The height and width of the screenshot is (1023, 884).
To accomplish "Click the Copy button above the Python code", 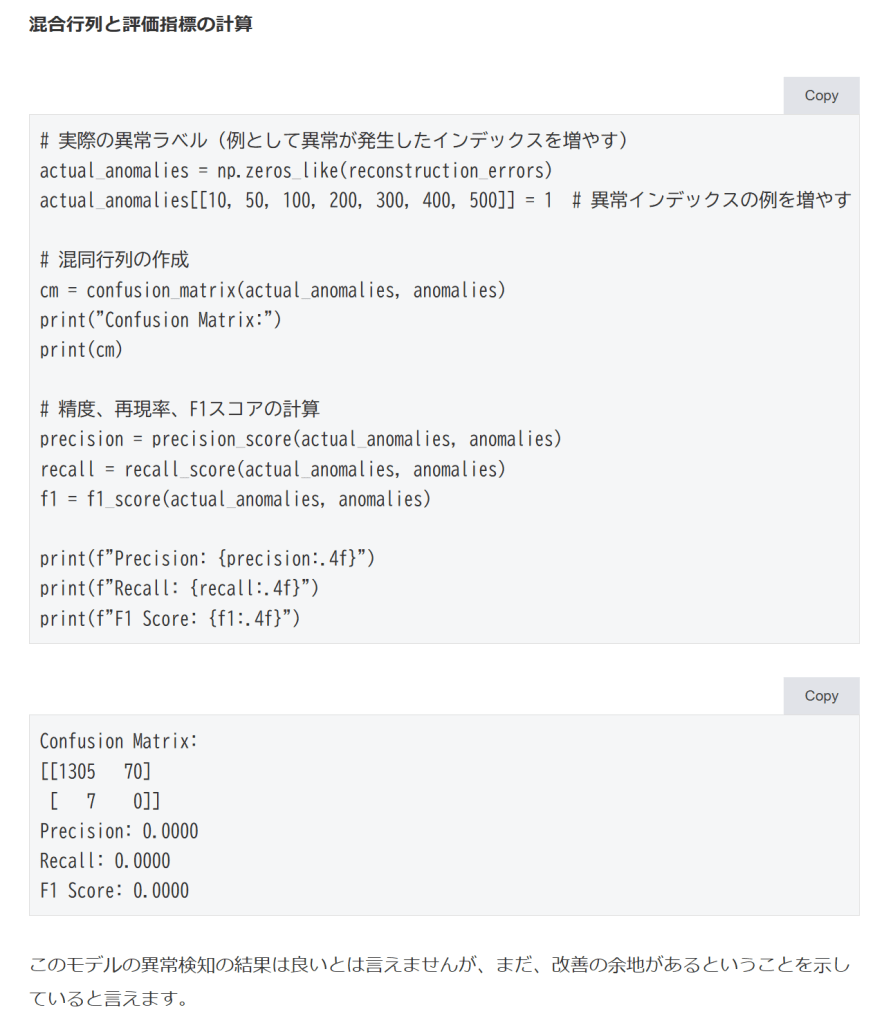I will point(820,96).
